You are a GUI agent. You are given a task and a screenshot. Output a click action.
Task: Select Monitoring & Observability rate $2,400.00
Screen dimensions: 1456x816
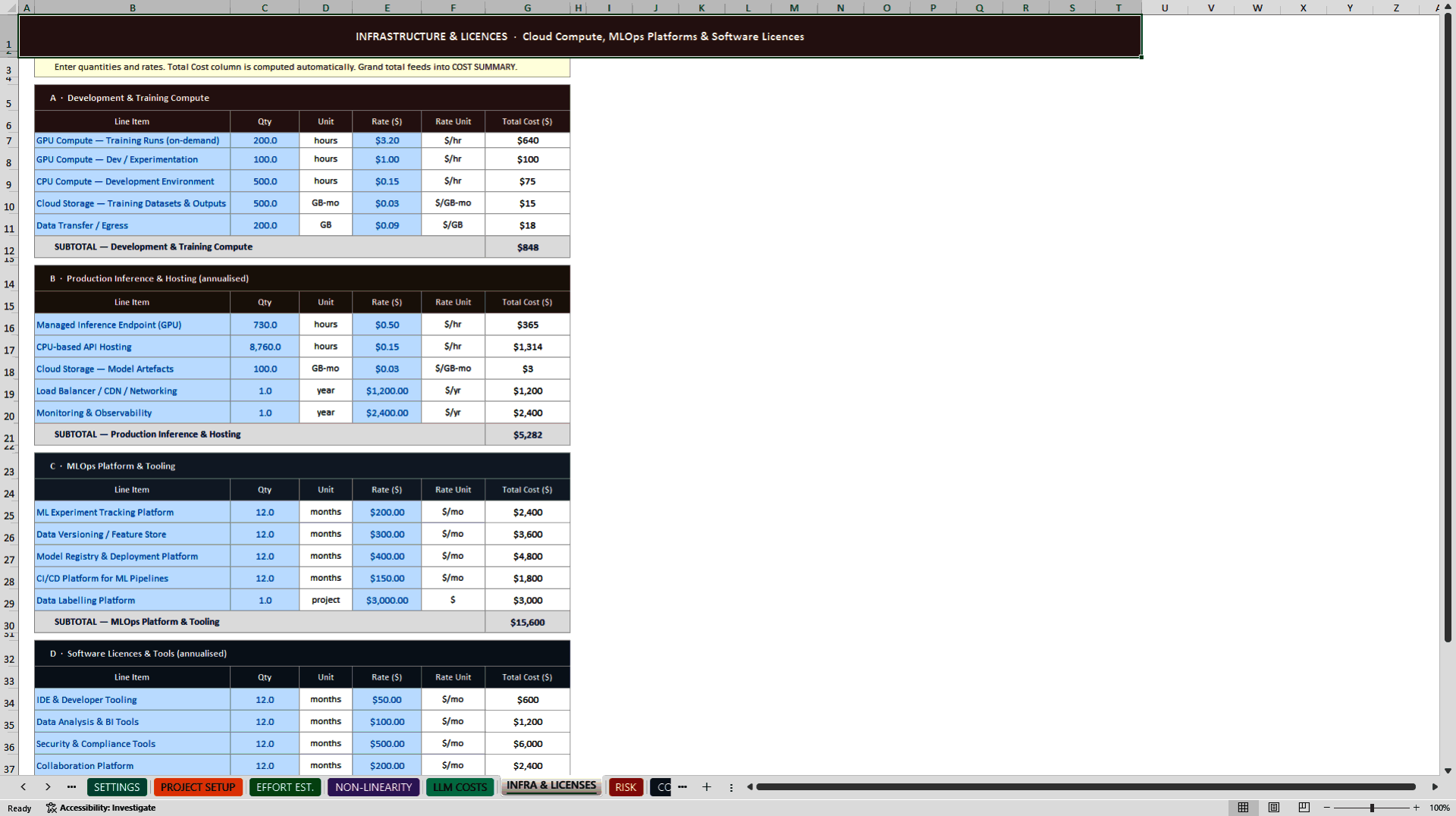pos(387,413)
